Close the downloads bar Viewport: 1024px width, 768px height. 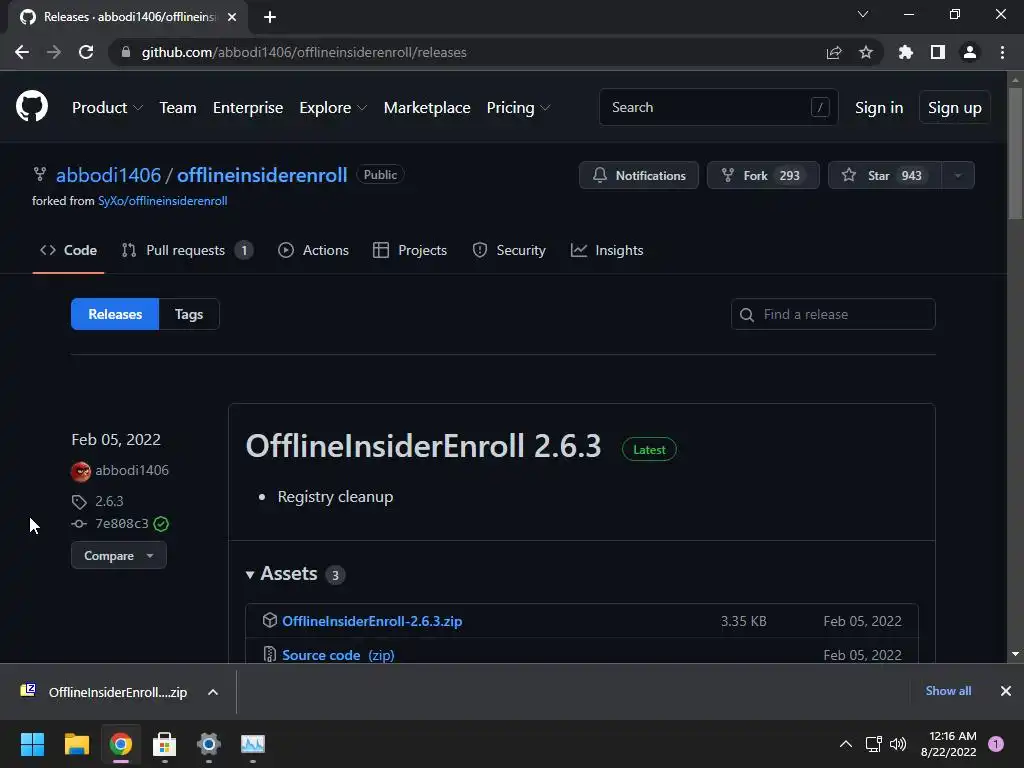point(1006,691)
